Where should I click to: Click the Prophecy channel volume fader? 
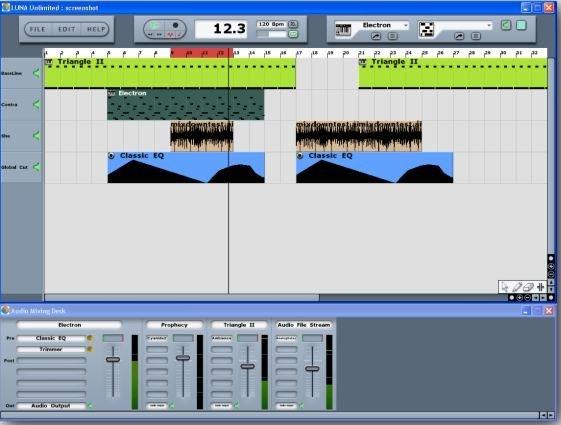[183, 357]
